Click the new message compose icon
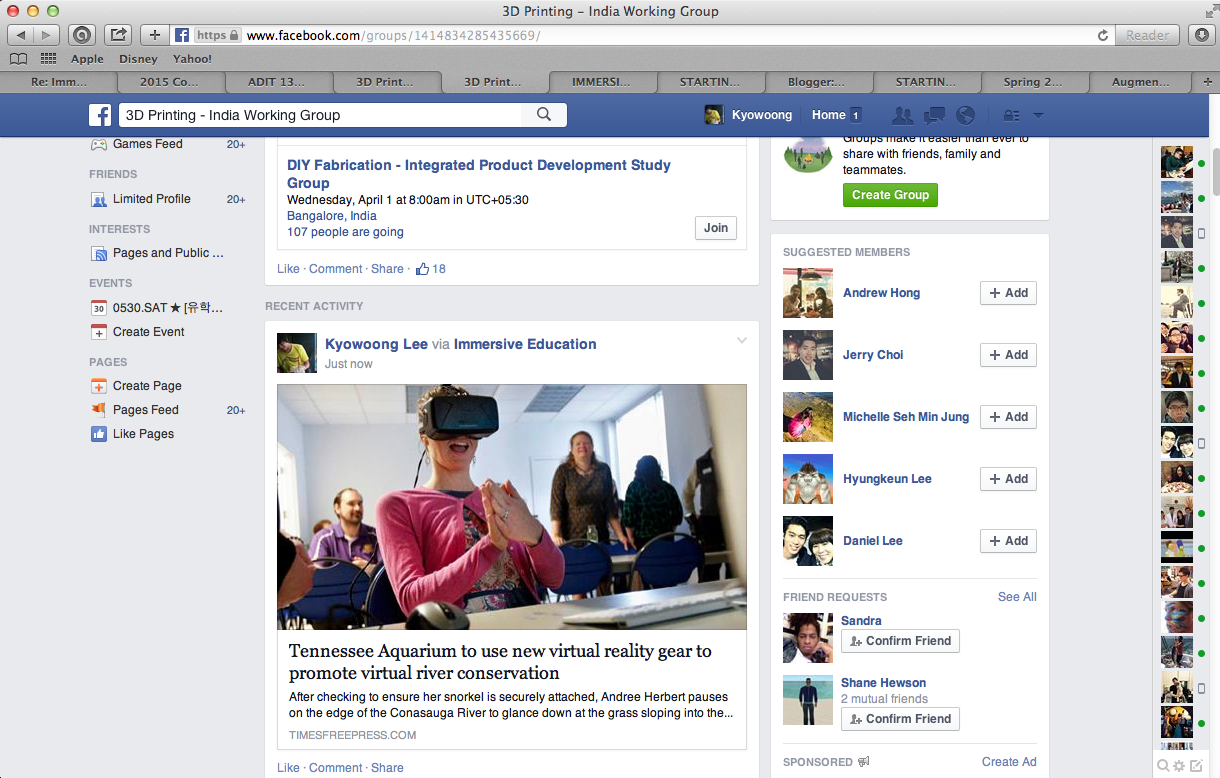The image size is (1220, 778). click(1196, 766)
